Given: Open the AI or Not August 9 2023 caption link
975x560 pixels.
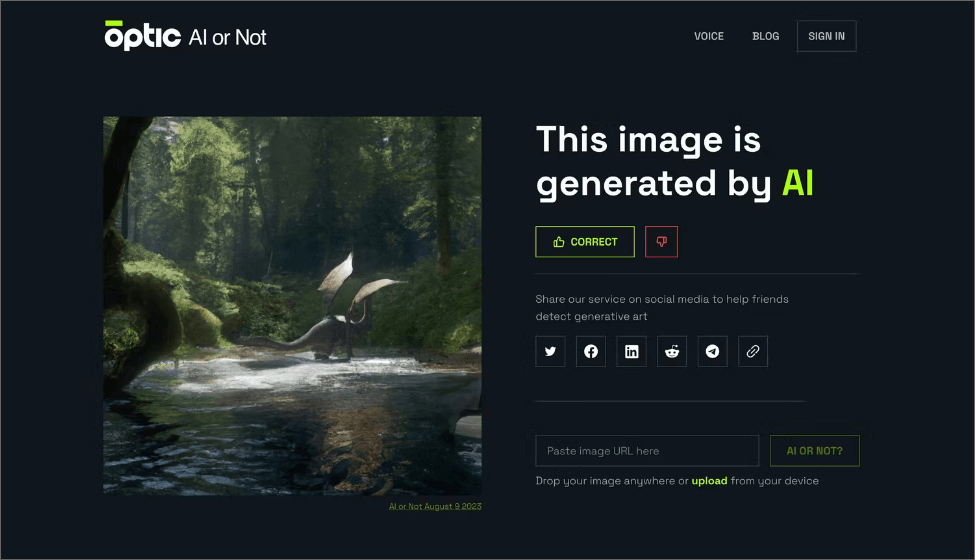Looking at the screenshot, I should [435, 507].
